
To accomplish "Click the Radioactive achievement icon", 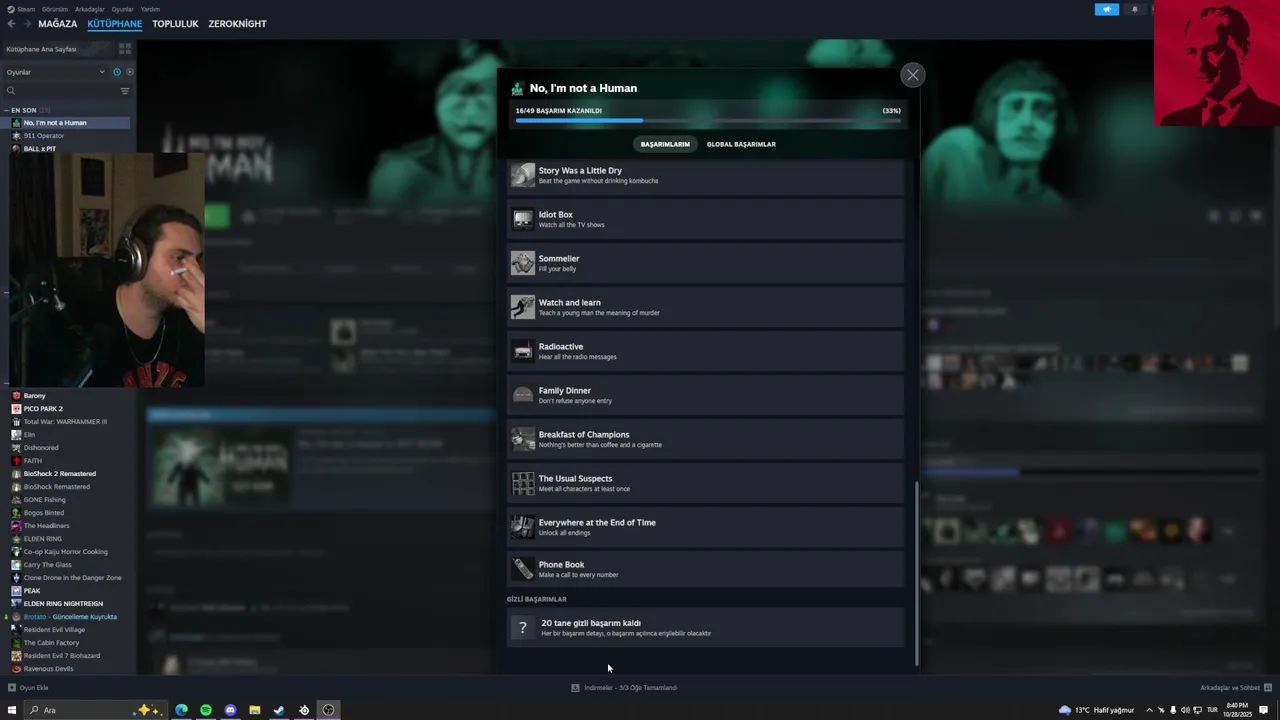I will pyautogui.click(x=523, y=351).
